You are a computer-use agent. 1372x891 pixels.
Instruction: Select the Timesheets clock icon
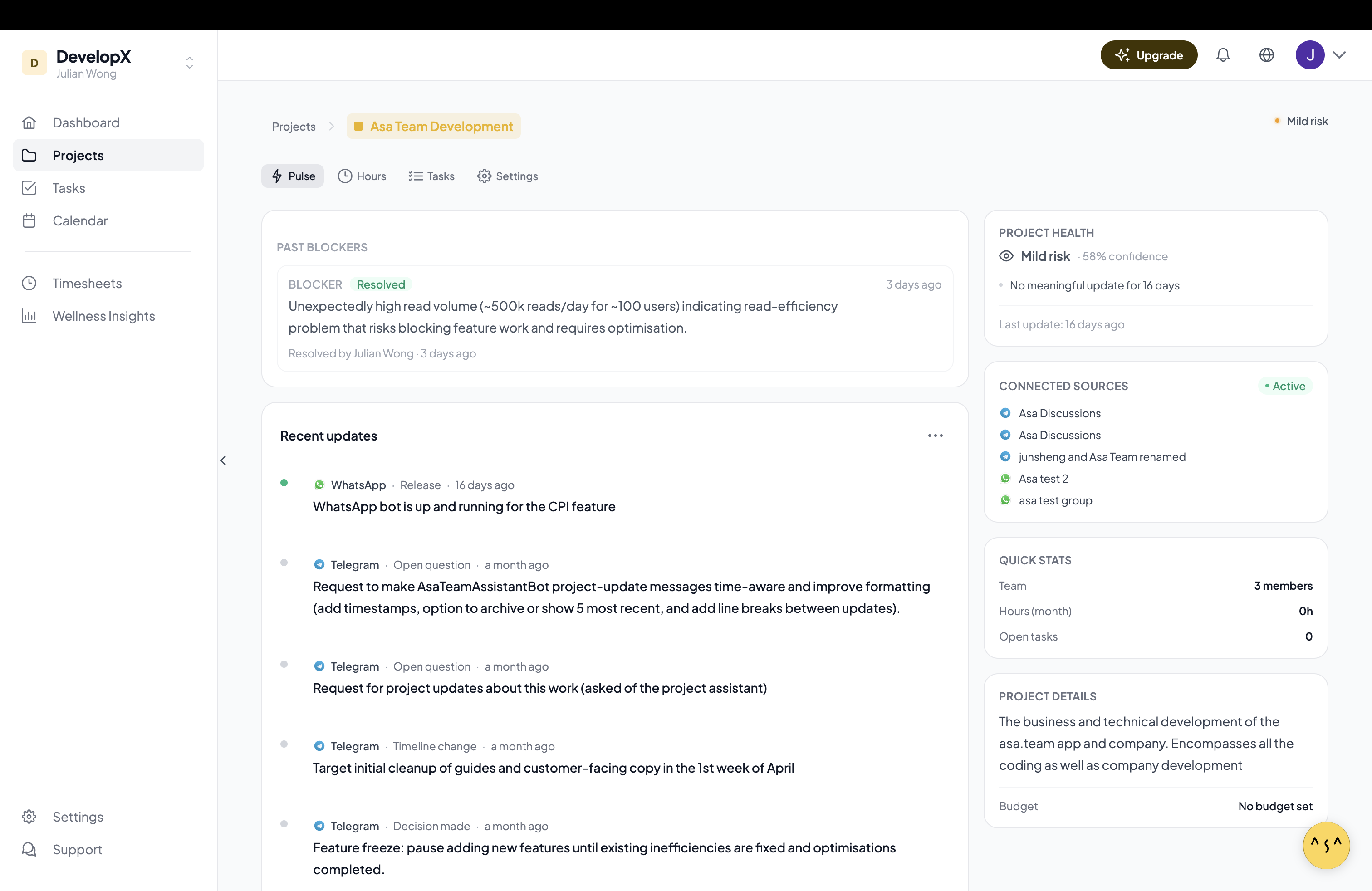tap(29, 282)
